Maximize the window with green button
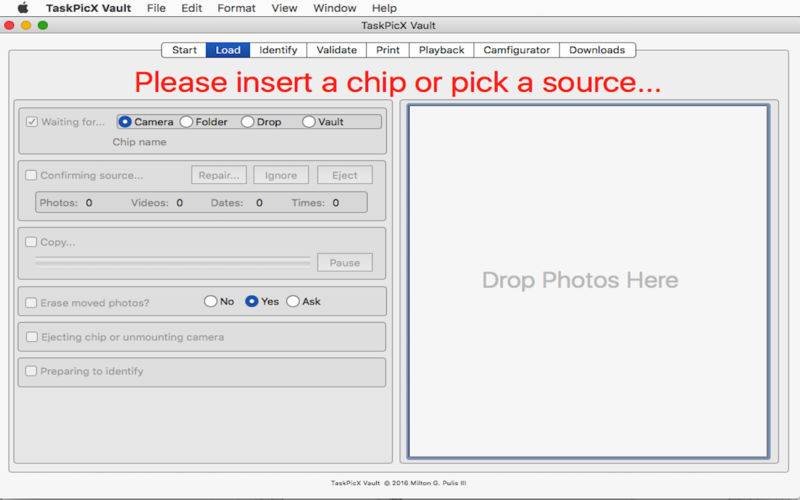The width and height of the screenshot is (800, 500). [x=43, y=25]
